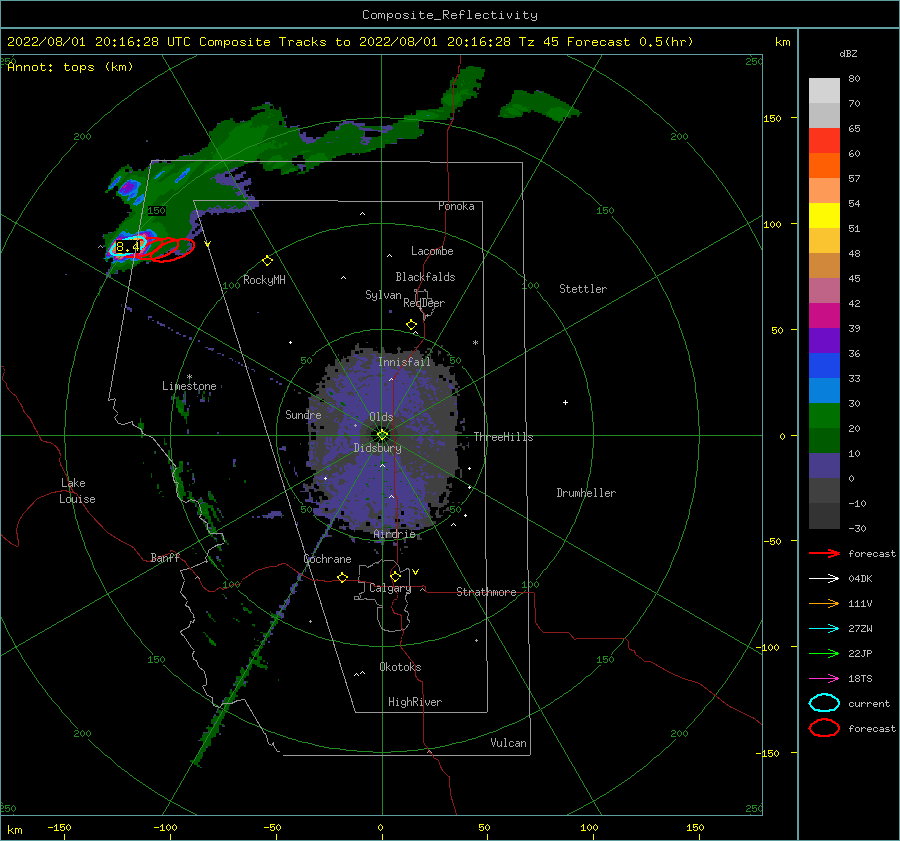Click the HighRiver label

415,702
